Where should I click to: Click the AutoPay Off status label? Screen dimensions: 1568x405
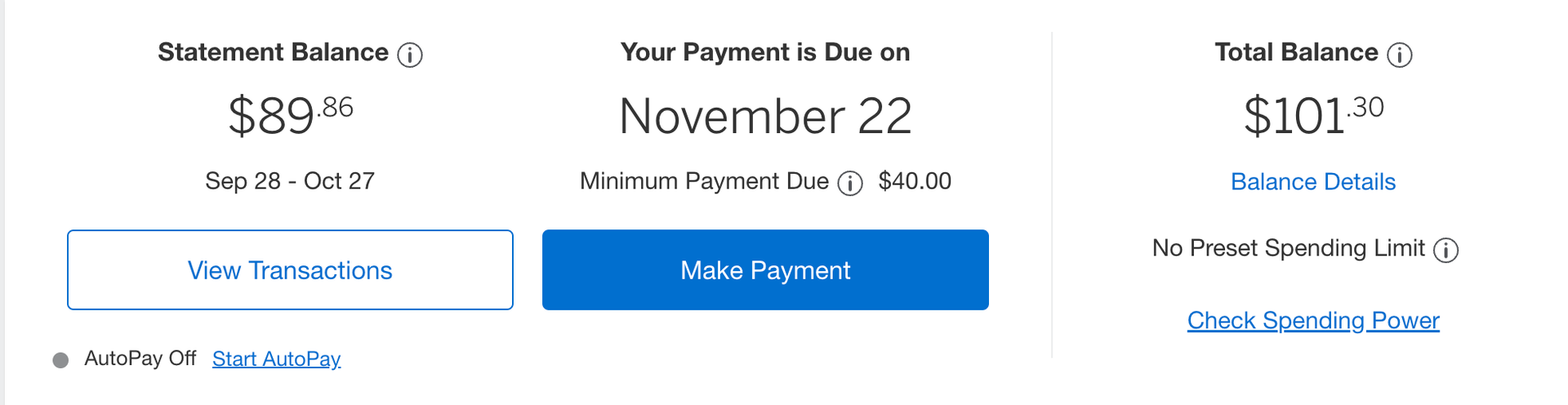(x=140, y=358)
